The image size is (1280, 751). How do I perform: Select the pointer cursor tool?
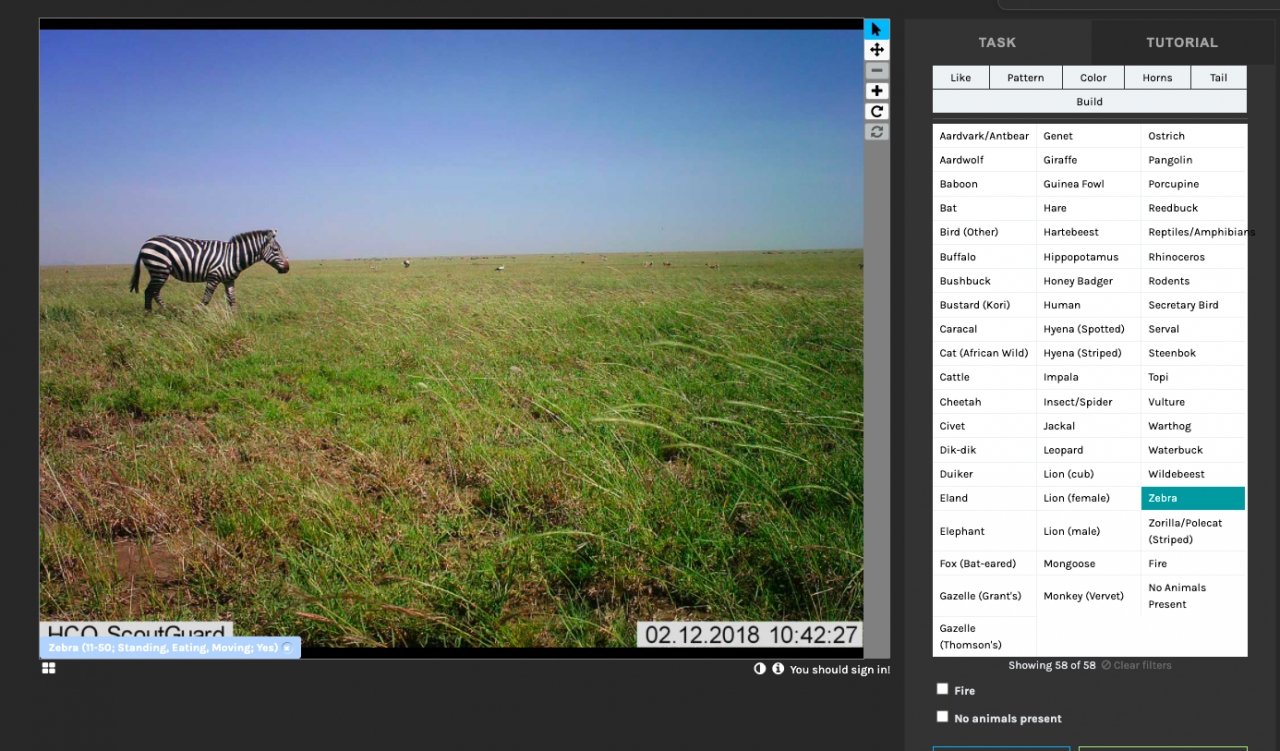click(x=877, y=29)
